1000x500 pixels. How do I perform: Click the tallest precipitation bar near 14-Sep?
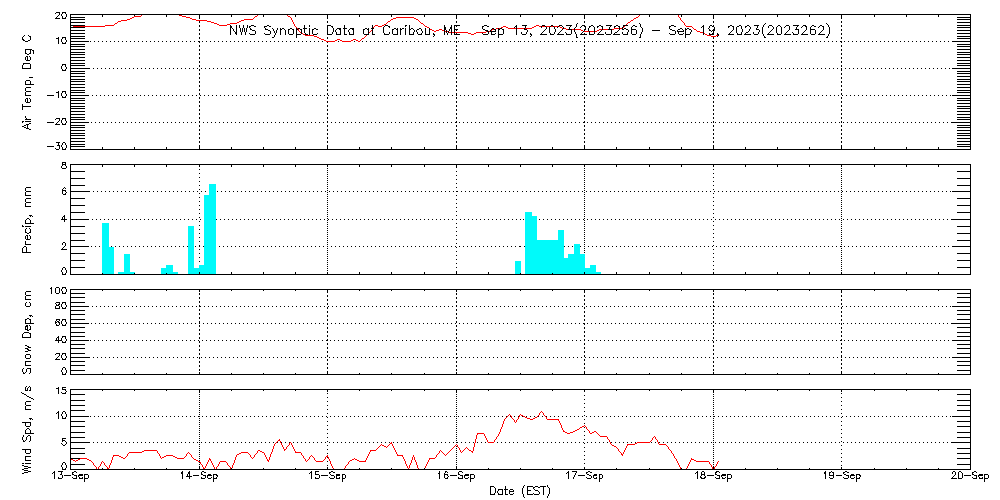click(x=212, y=228)
